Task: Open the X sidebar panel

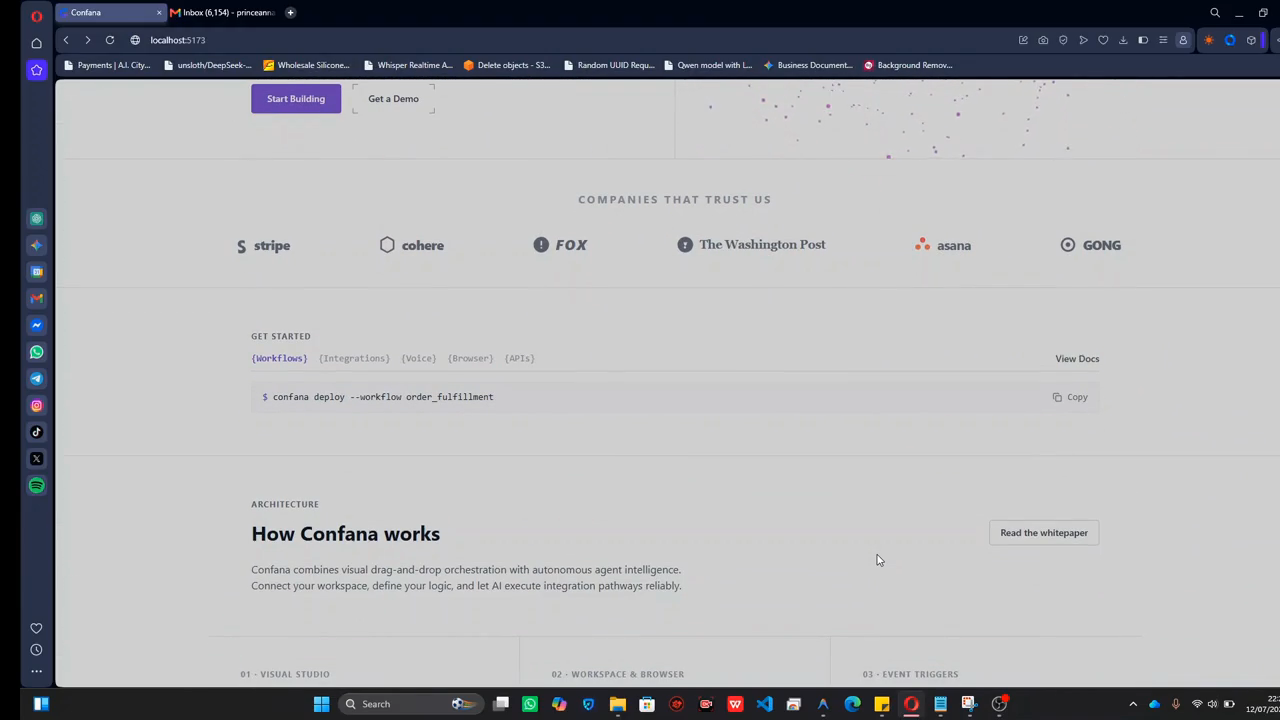Action: click(37, 459)
